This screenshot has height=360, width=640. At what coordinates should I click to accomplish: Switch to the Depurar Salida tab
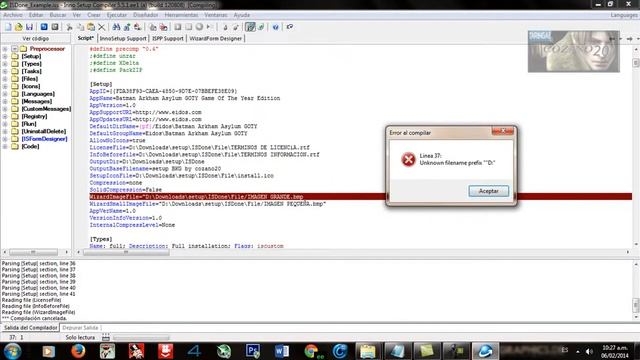80,328
